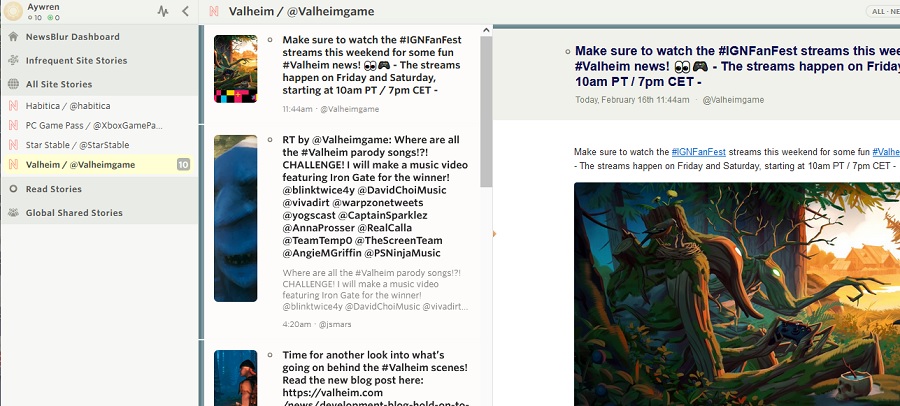The width and height of the screenshot is (900, 406).
Task: Click the story list scrollbar thumb
Action: click(486, 112)
